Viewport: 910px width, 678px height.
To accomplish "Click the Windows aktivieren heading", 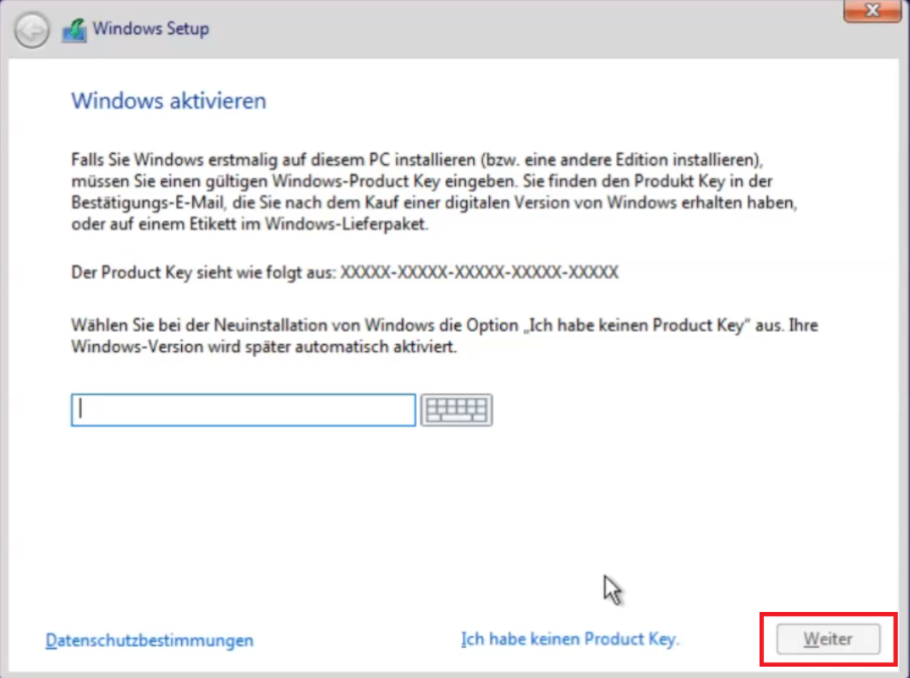I will [167, 101].
